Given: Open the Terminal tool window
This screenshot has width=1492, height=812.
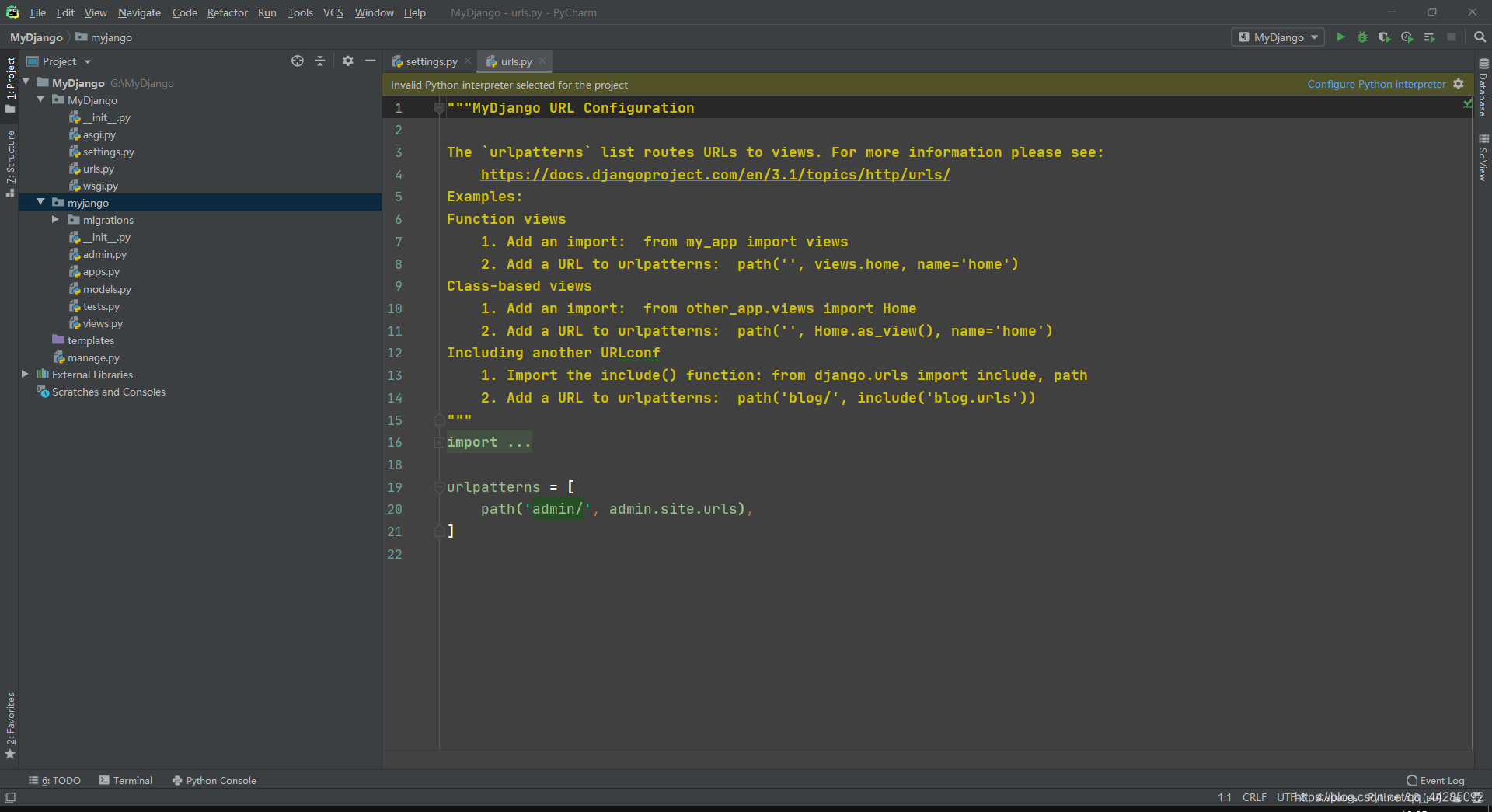Looking at the screenshot, I should coord(126,781).
